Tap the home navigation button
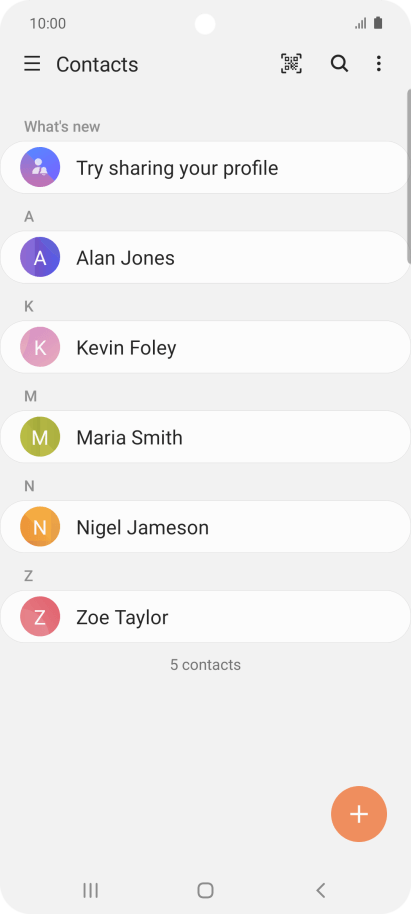Viewport: 411px width, 914px height. pyautogui.click(x=205, y=890)
